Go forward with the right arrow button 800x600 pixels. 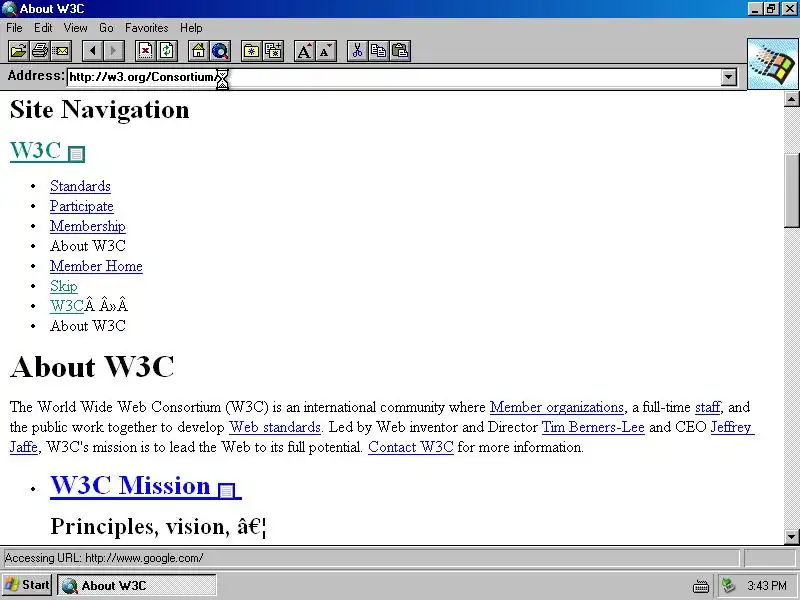click(114, 51)
